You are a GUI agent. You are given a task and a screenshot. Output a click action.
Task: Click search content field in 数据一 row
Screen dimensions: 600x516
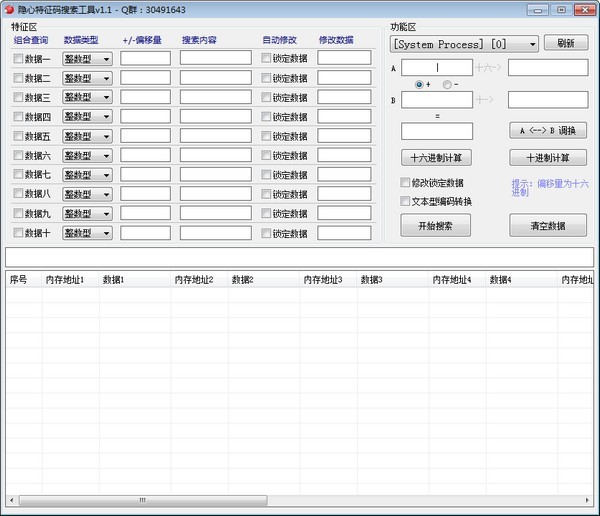click(216, 58)
